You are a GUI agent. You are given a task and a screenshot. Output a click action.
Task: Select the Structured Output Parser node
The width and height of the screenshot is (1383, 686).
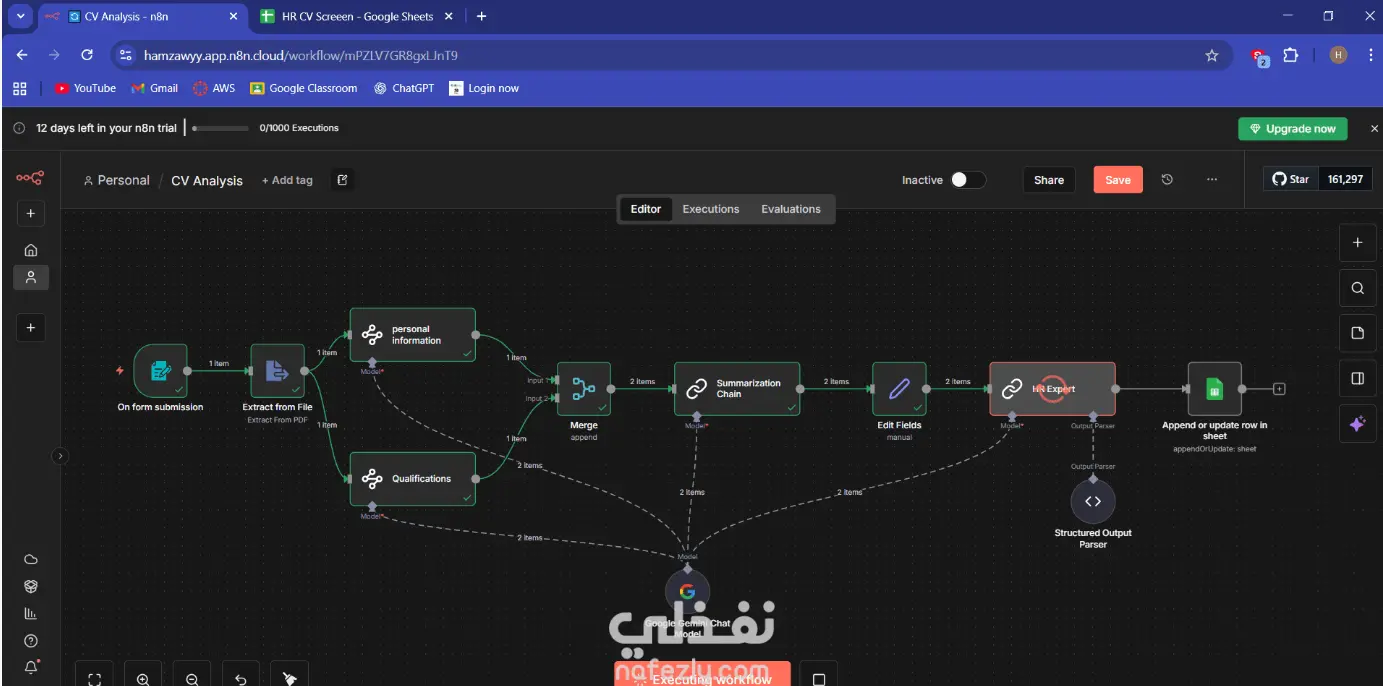[1093, 501]
